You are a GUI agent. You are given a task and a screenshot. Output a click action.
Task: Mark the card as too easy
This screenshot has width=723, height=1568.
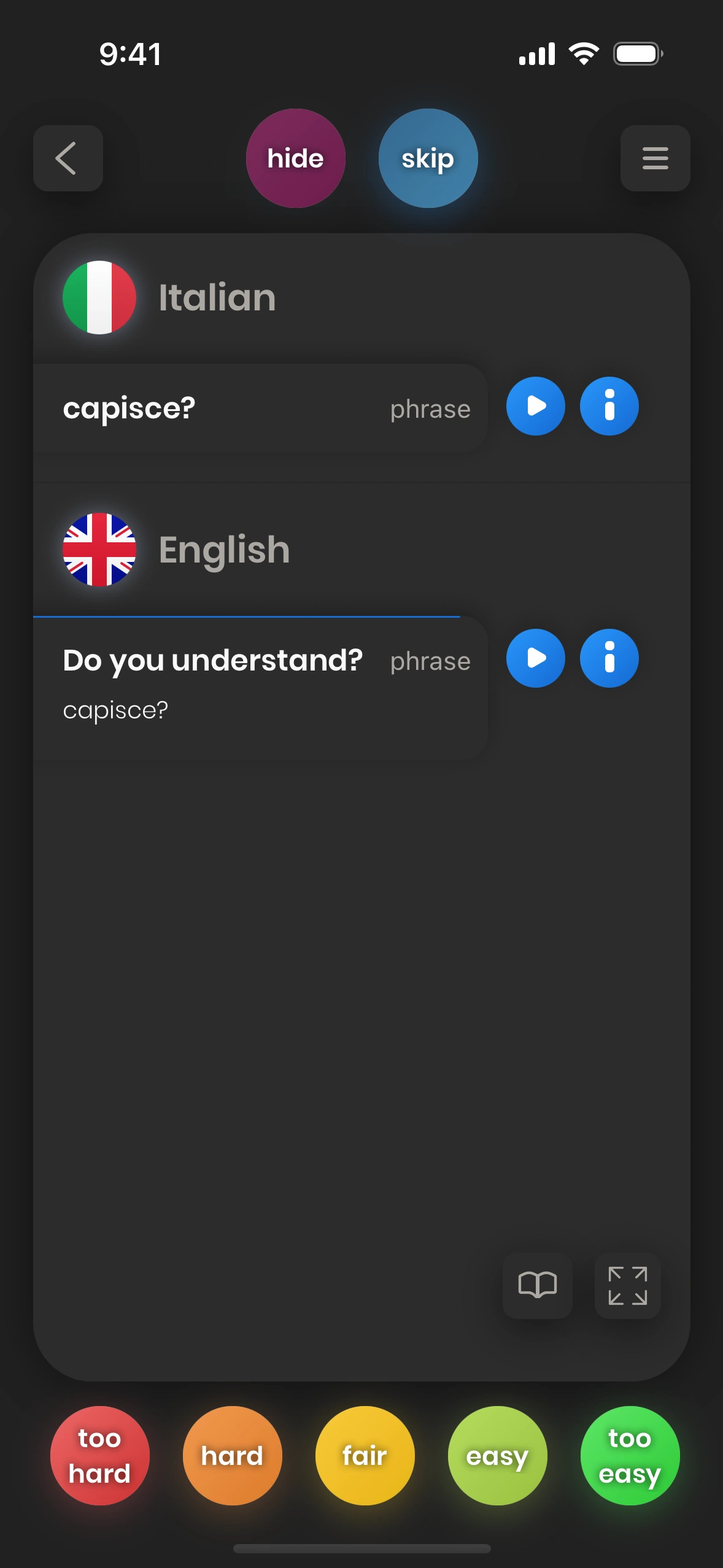(x=630, y=1455)
